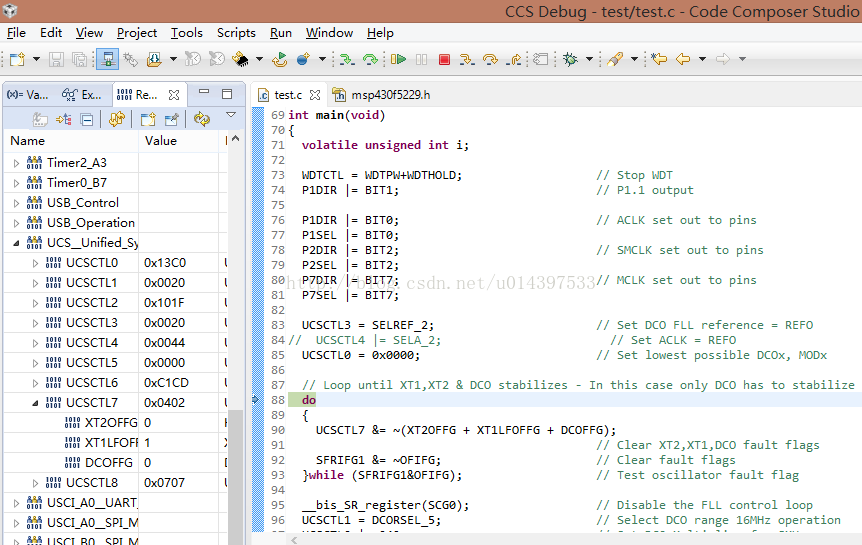
Task: Click the Suspend (pause) toolbar icon
Action: point(421,60)
